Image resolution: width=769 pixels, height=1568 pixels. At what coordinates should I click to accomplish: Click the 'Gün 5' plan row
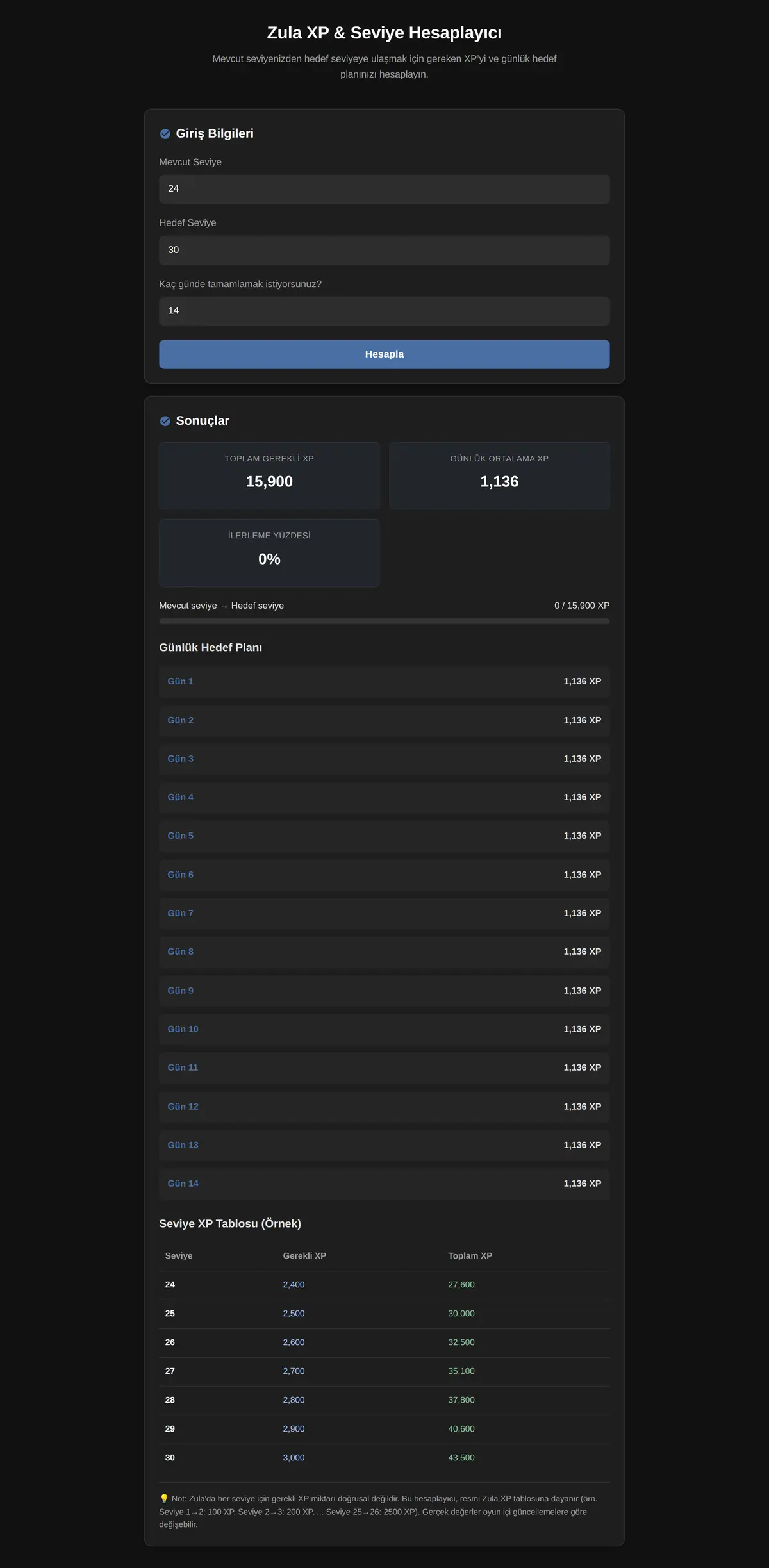[x=384, y=836]
